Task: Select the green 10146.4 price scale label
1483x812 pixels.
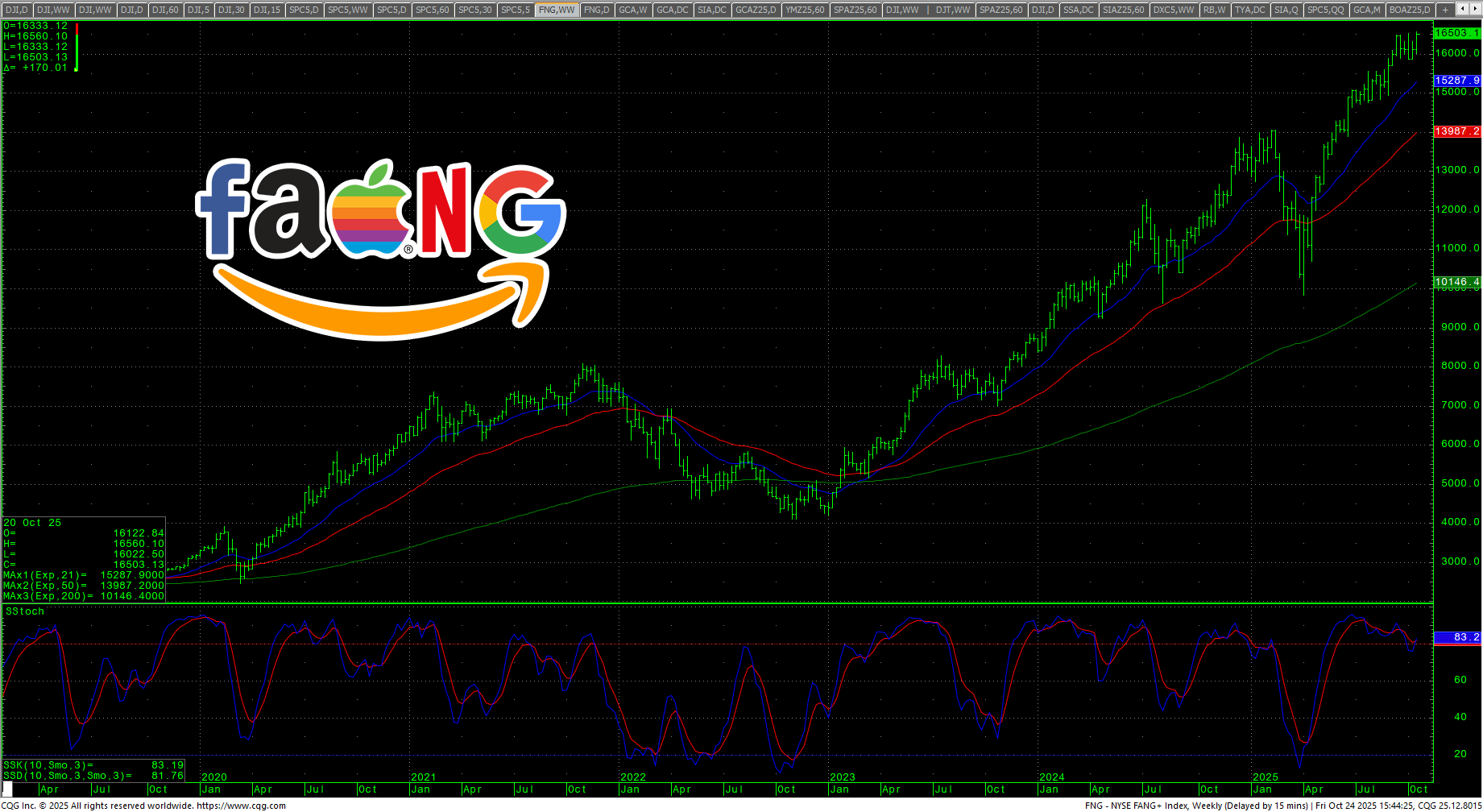Action: click(1456, 282)
